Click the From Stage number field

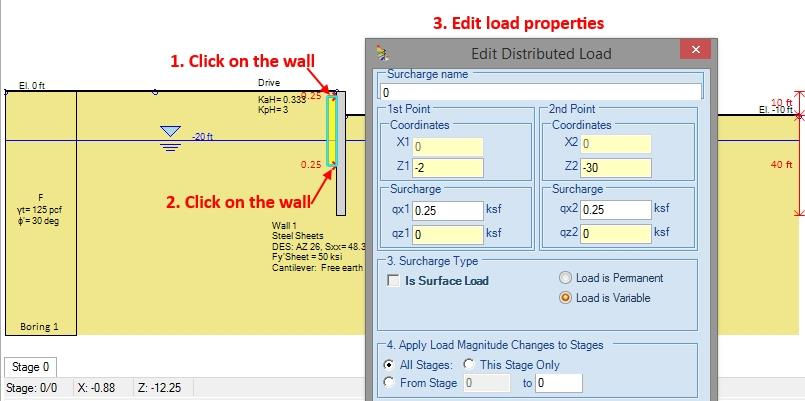[487, 383]
